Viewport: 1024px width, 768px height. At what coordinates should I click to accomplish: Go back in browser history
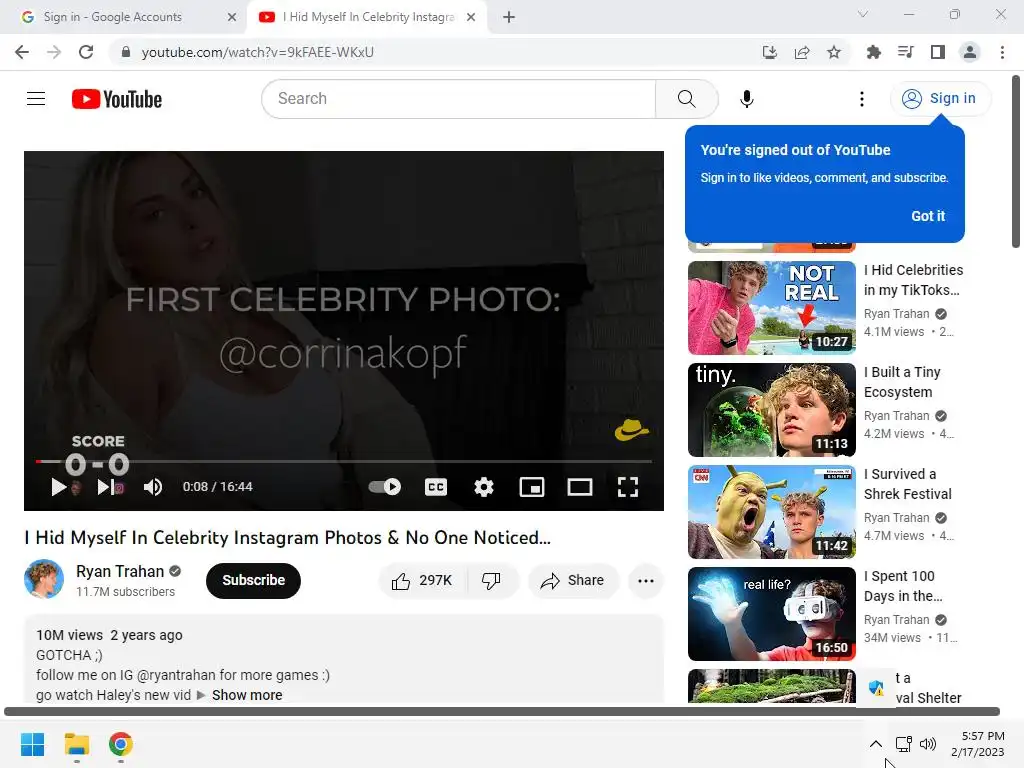click(22, 52)
